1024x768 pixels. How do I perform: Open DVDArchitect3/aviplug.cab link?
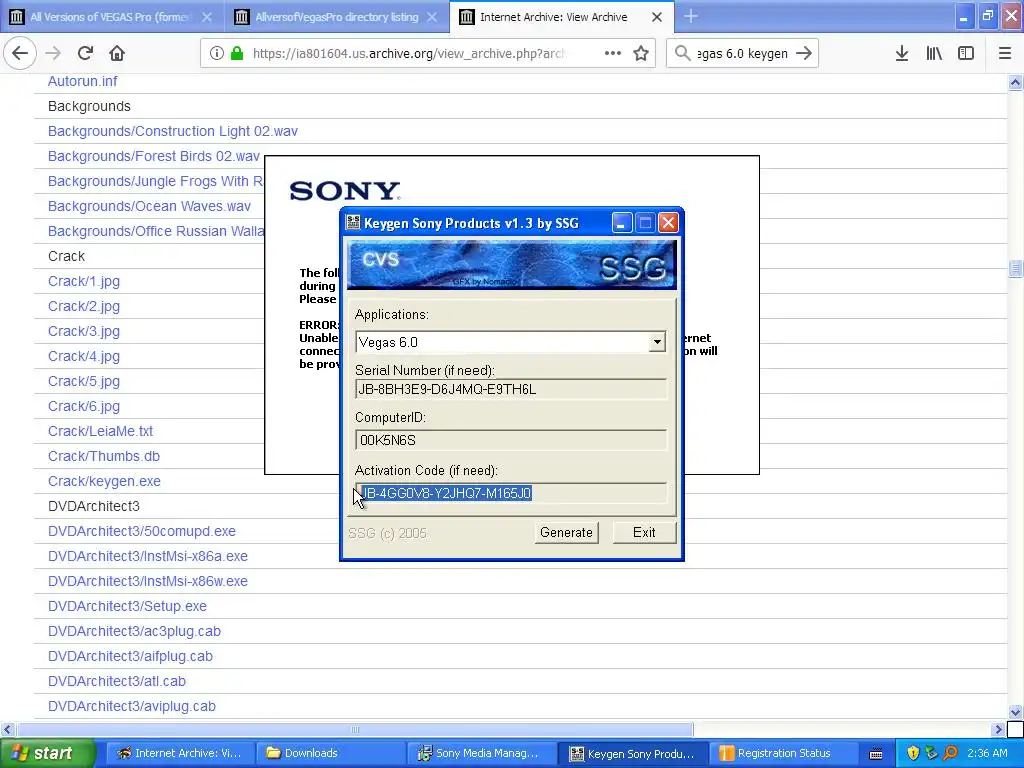point(131,706)
